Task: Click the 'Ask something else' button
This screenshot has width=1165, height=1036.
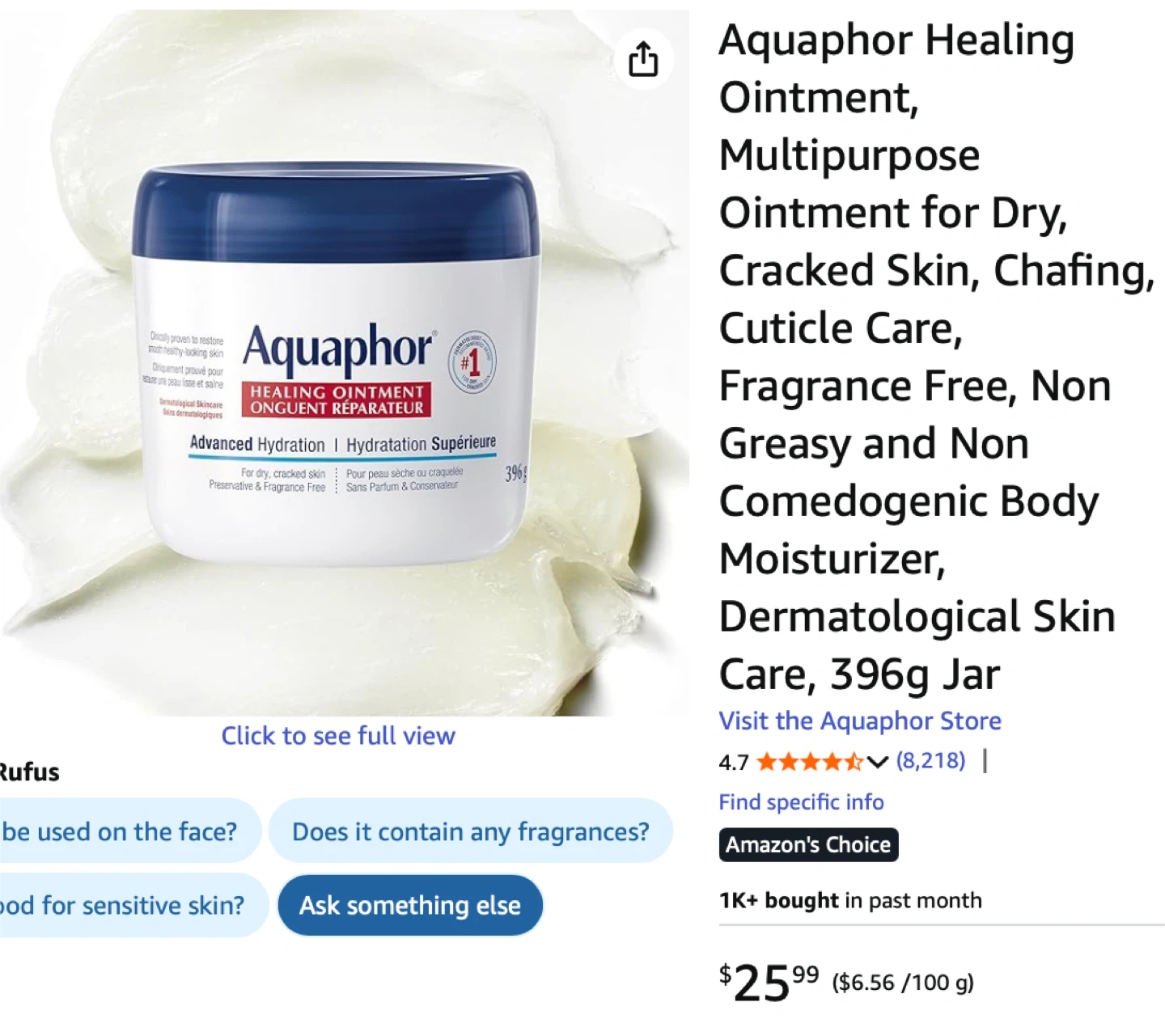Action: click(410, 906)
